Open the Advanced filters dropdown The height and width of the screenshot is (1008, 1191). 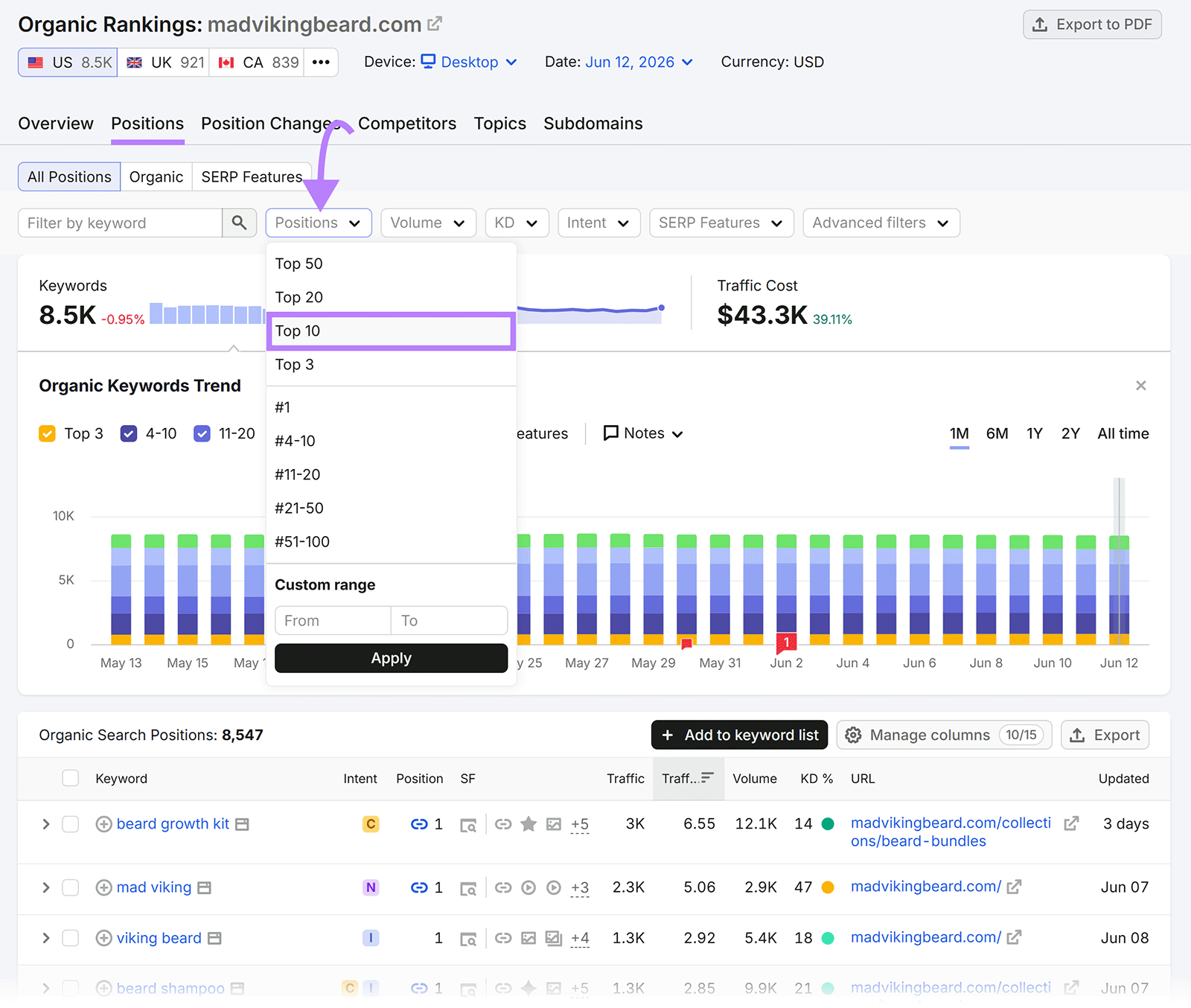(x=881, y=223)
